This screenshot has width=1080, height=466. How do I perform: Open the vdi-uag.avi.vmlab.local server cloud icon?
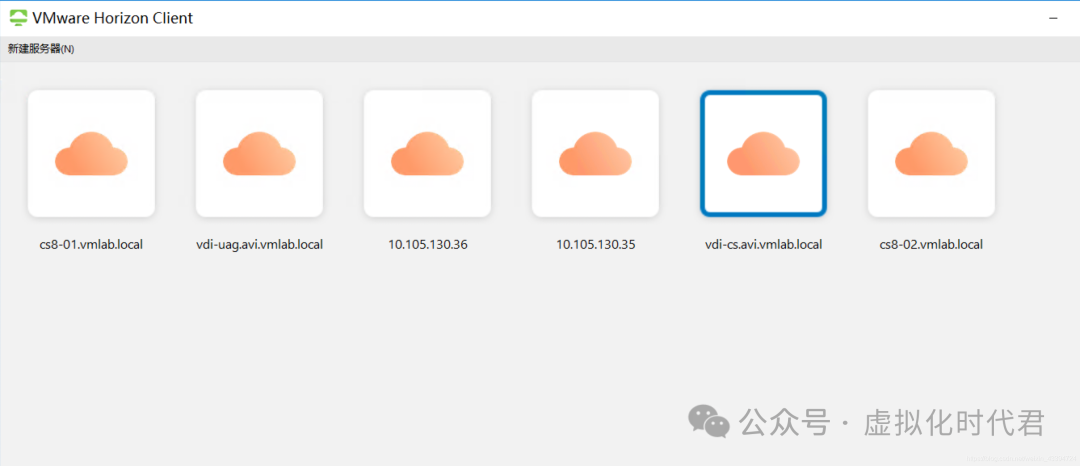(259, 153)
